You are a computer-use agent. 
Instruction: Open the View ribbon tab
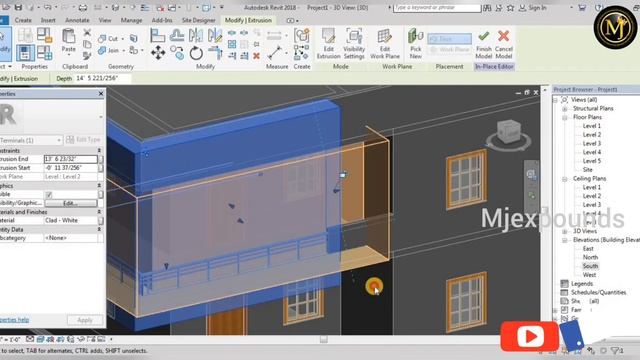pyautogui.click(x=104, y=20)
